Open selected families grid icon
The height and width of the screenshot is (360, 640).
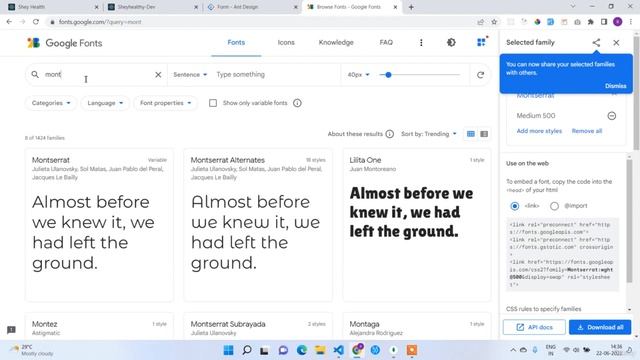(482, 42)
